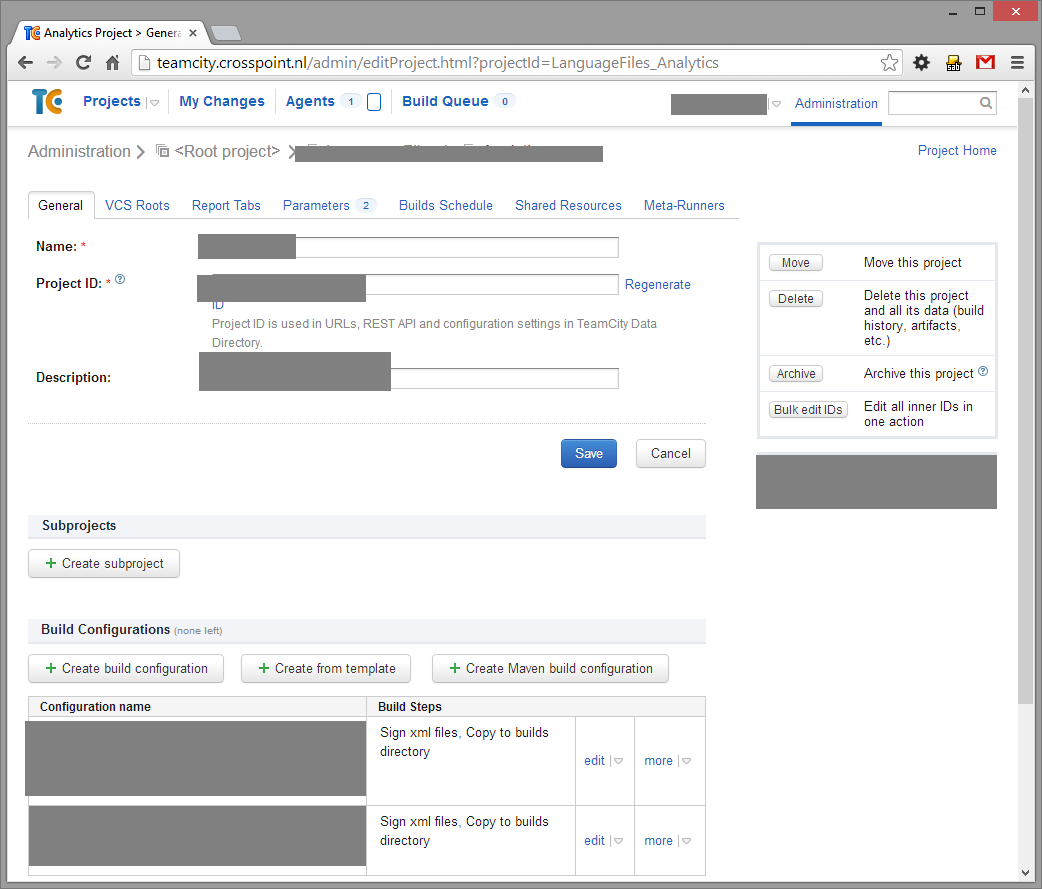Image resolution: width=1042 pixels, height=889 pixels.
Task: Click into the Description field
Action: pos(408,377)
